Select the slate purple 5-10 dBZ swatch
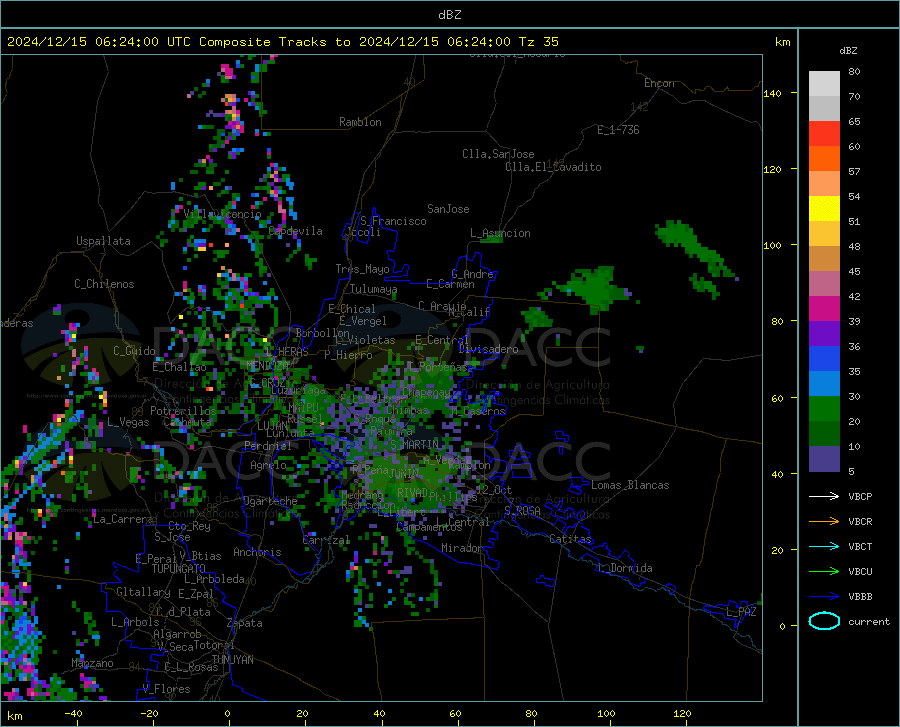 pos(824,458)
